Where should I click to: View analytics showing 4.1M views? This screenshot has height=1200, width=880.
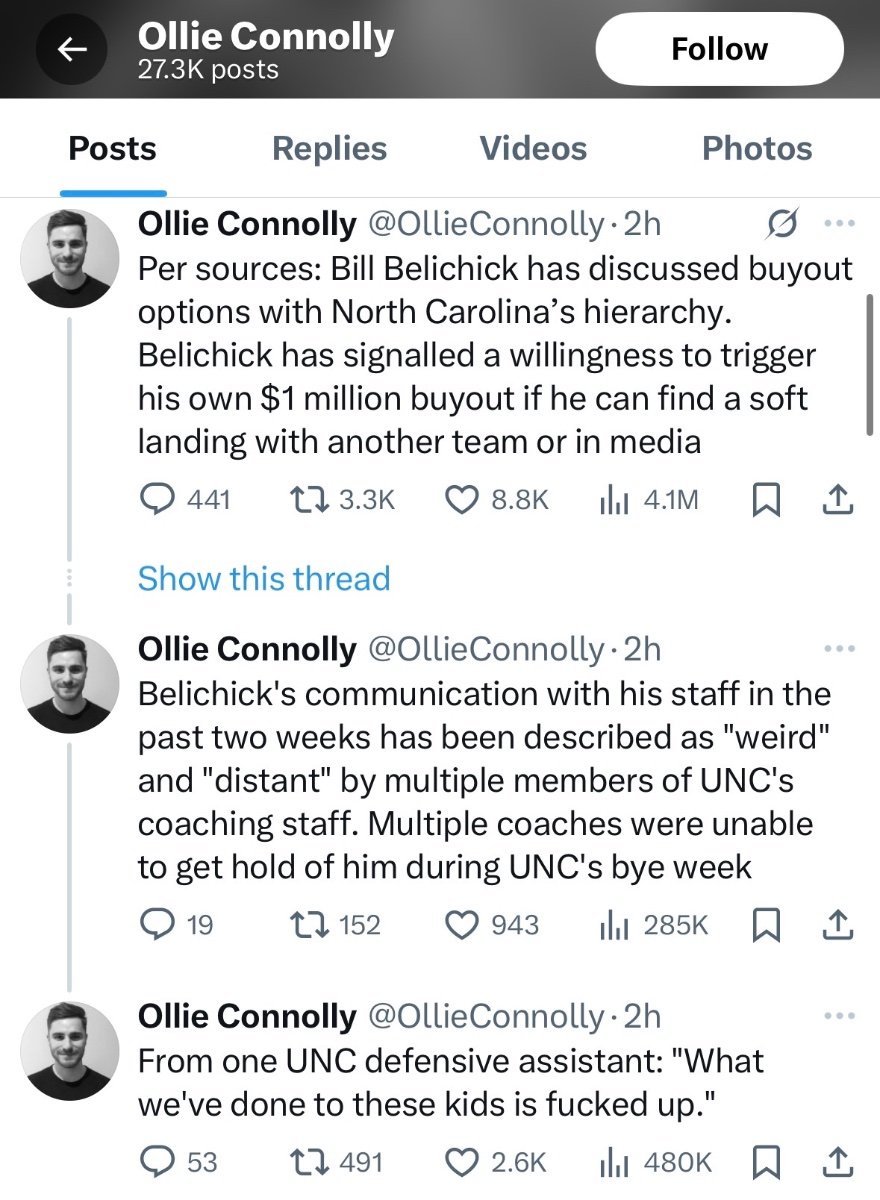610,499
